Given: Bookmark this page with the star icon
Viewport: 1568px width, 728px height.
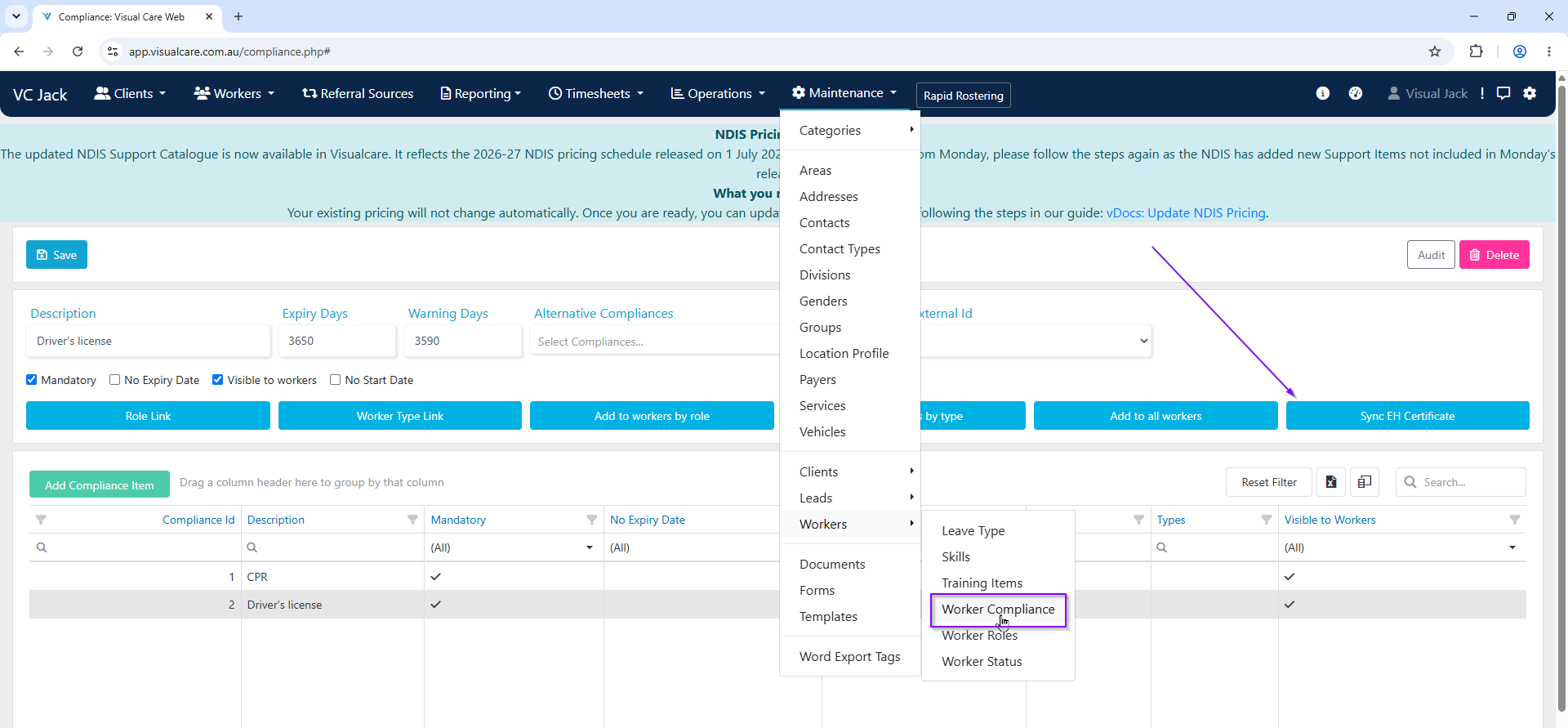Looking at the screenshot, I should (1435, 51).
